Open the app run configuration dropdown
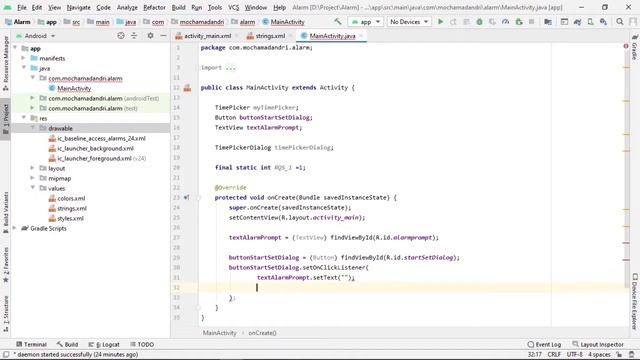 (x=366, y=22)
